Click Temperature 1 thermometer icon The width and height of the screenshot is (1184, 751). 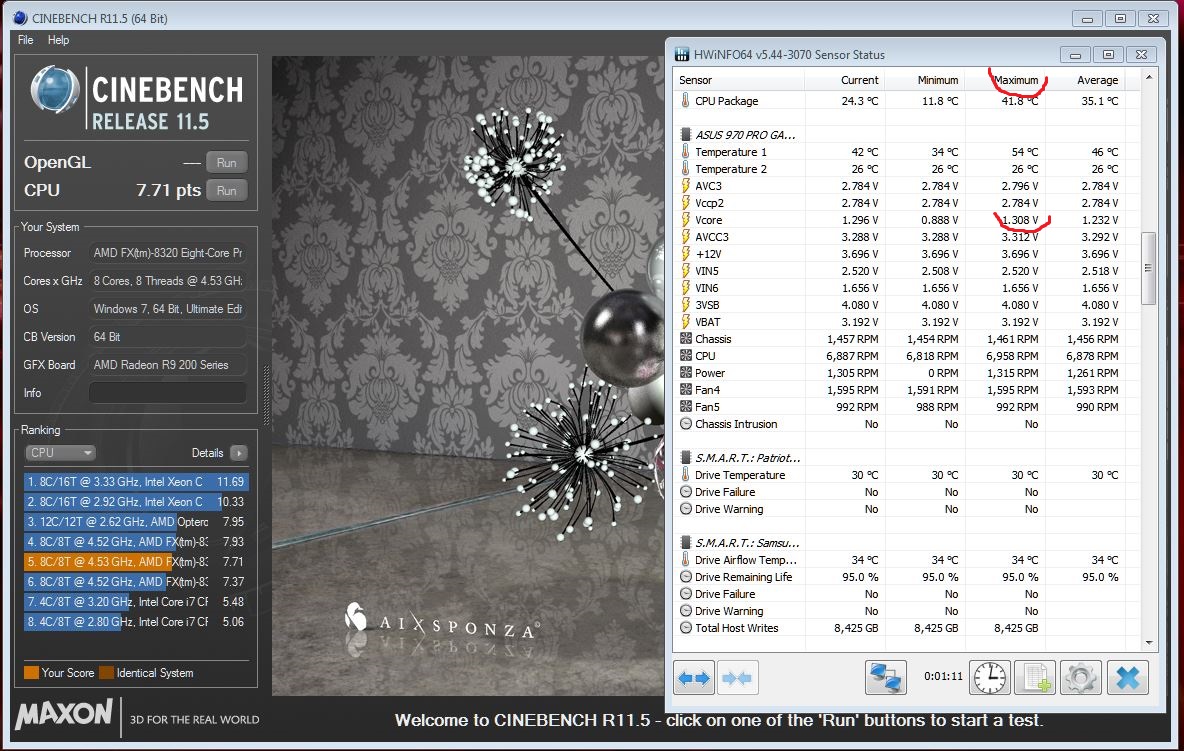click(x=685, y=152)
